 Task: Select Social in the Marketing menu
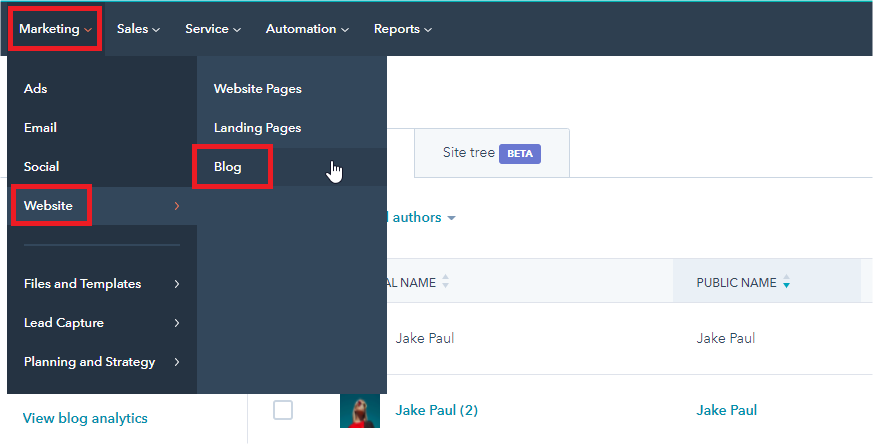pyautogui.click(x=41, y=167)
